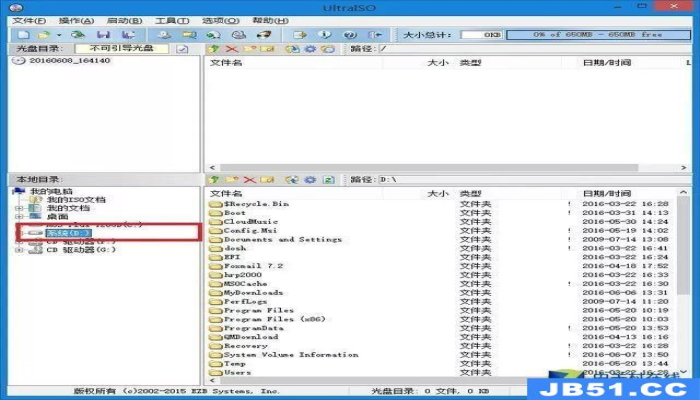Select the hrp2000 folder

click(243, 275)
